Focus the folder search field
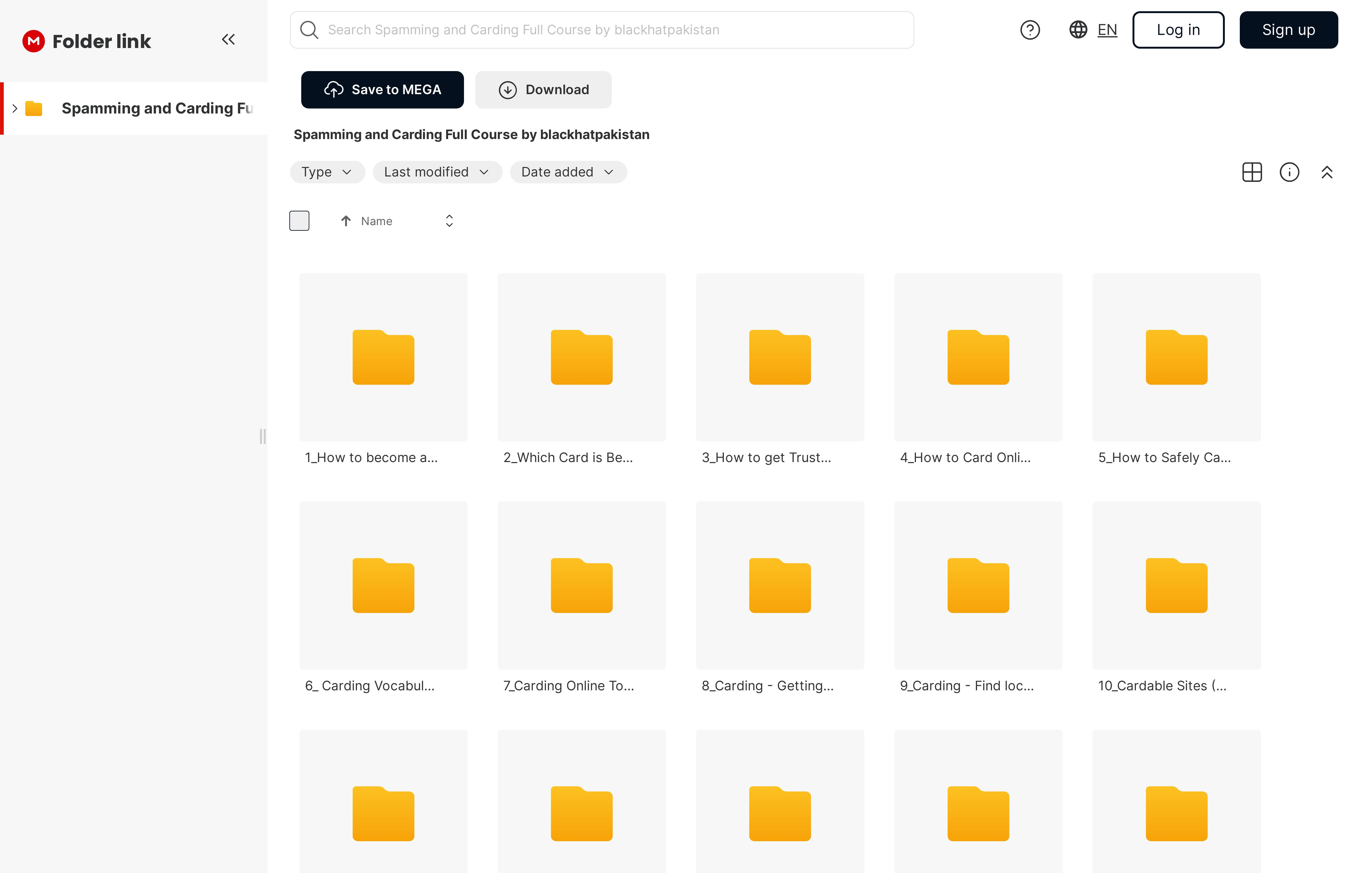Screen dimensions: 1372x873 [x=602, y=30]
